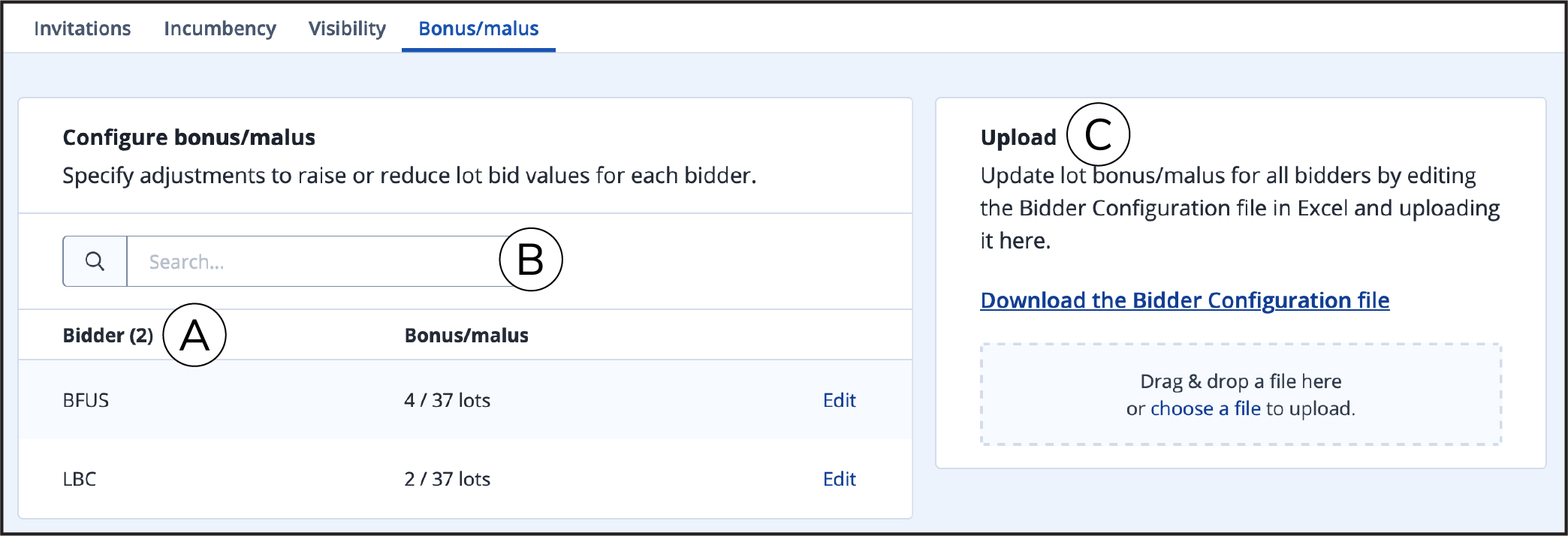
Task: Click the circled C callout marker
Action: click(1098, 134)
